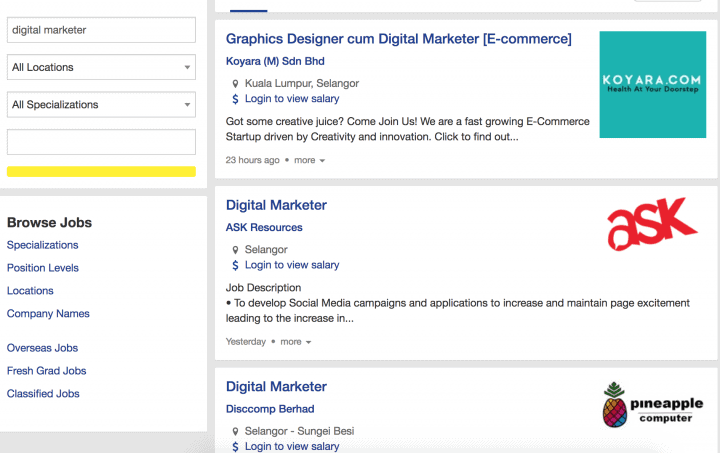Click the dollar salary icon under Koyara
The image size is (720, 453).
coord(235,99)
